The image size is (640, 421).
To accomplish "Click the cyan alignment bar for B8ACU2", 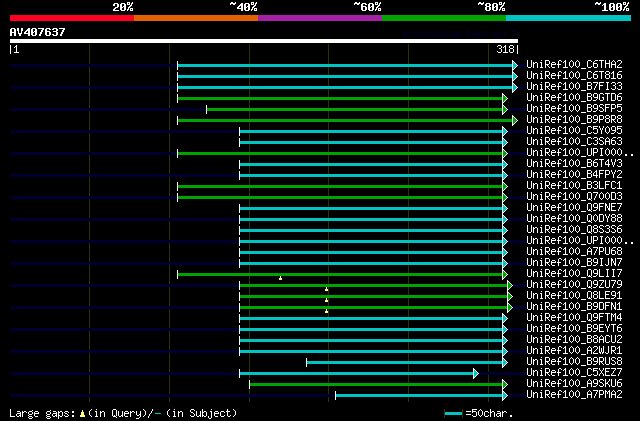I will pos(371,341).
